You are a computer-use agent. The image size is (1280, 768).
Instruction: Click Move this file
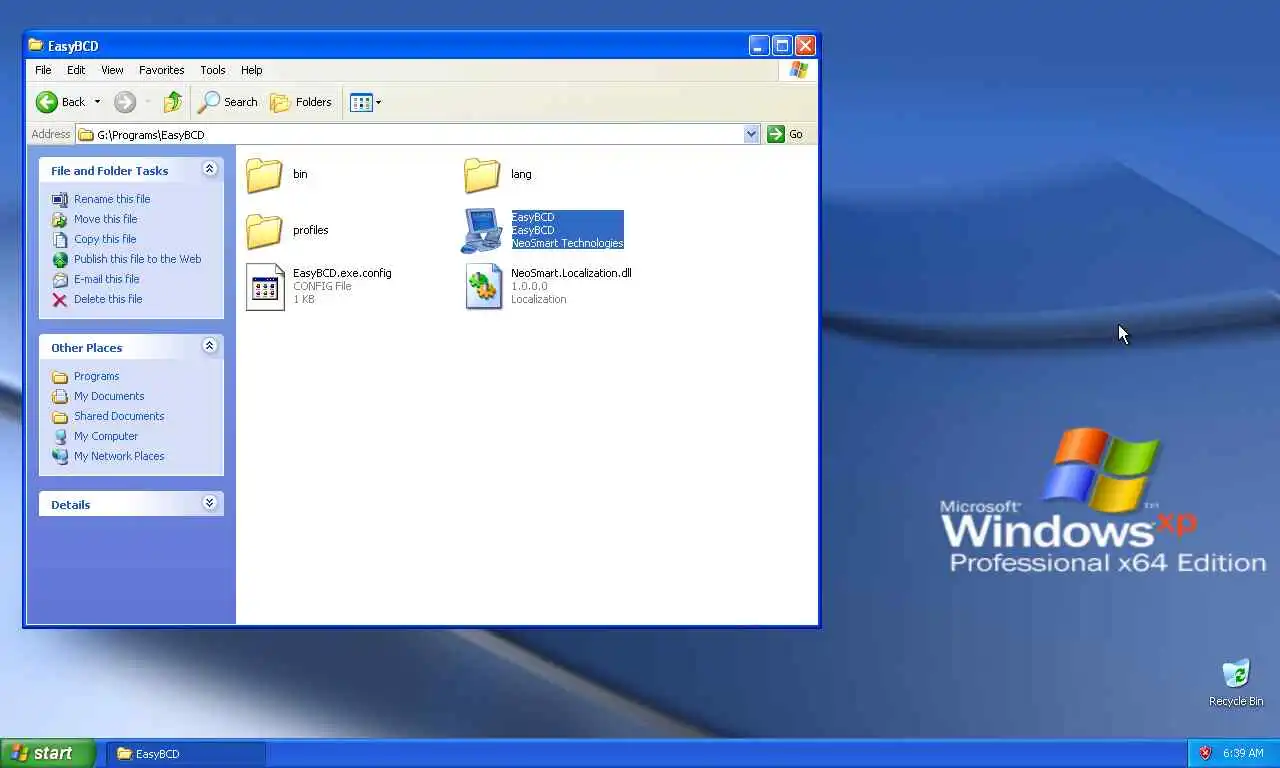105,219
